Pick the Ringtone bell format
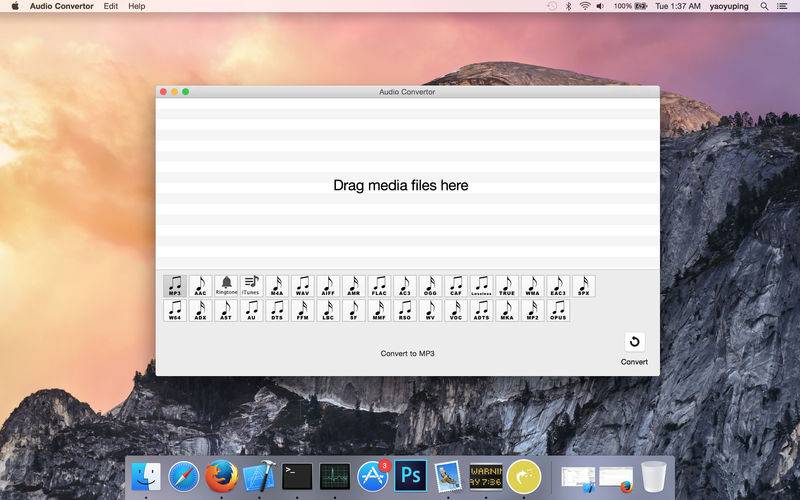Image resolution: width=800 pixels, height=500 pixels. pos(226,286)
